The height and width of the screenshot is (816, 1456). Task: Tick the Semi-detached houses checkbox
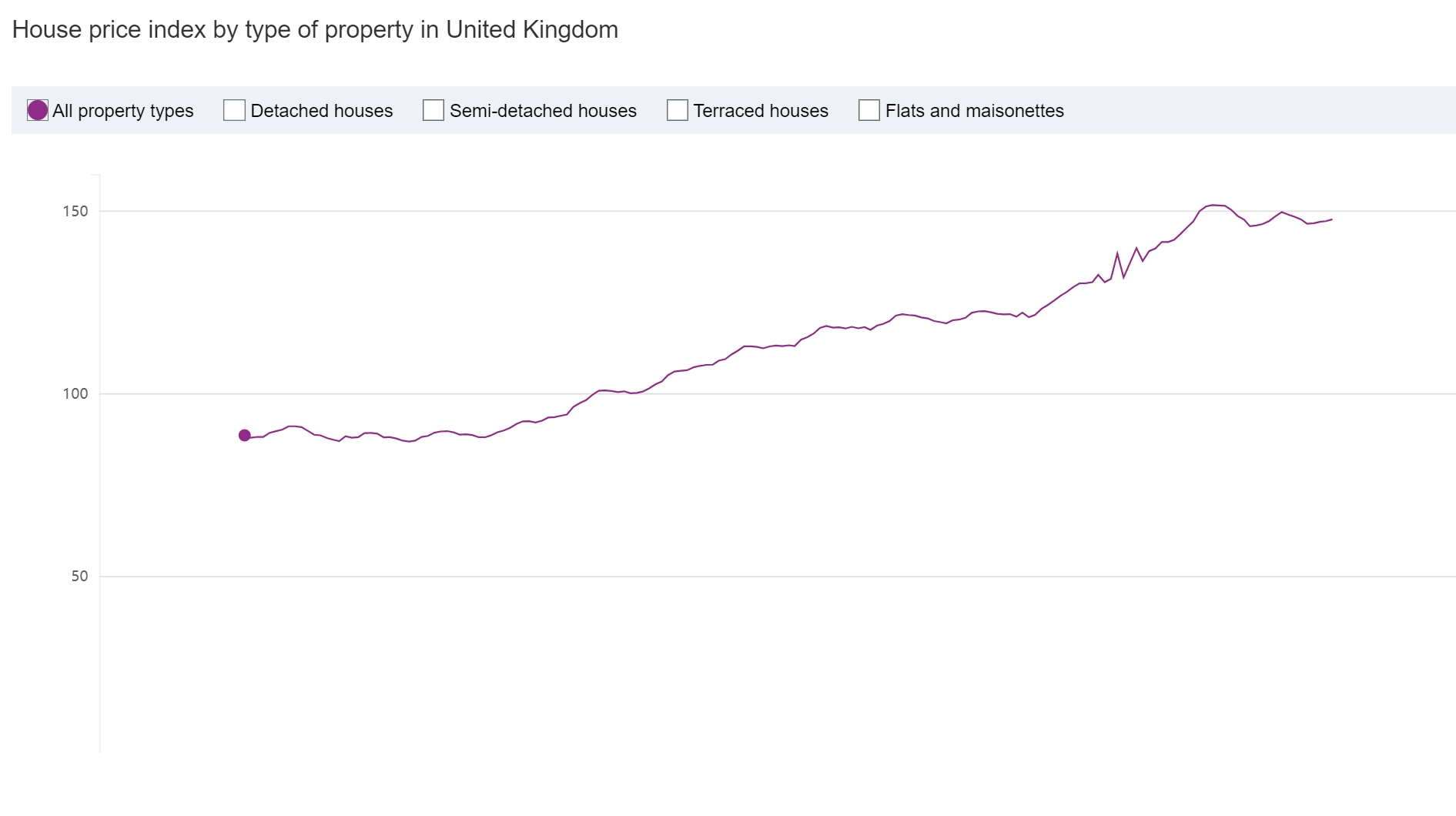[x=433, y=110]
